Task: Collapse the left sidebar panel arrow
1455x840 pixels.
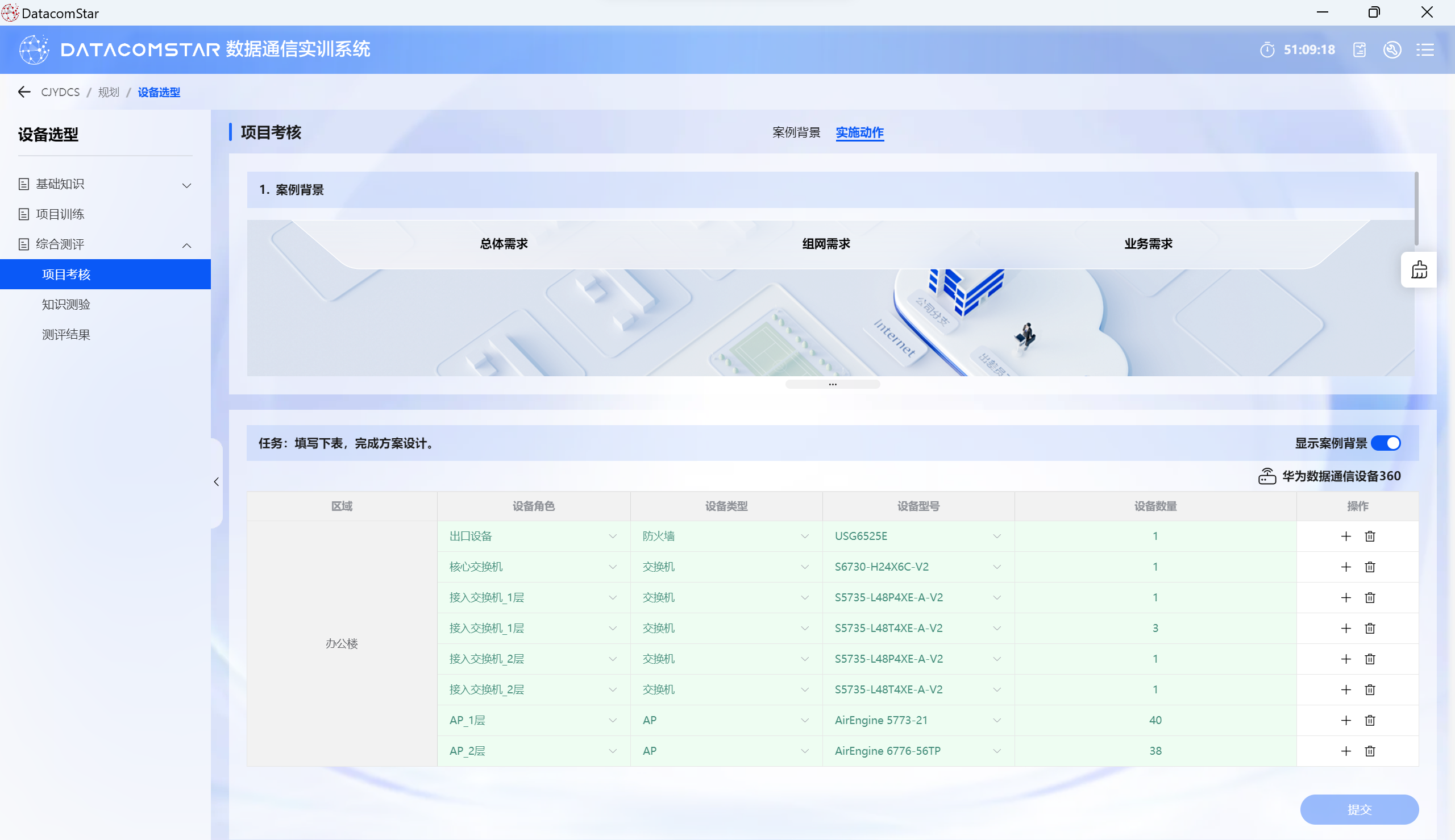Action: [x=217, y=481]
